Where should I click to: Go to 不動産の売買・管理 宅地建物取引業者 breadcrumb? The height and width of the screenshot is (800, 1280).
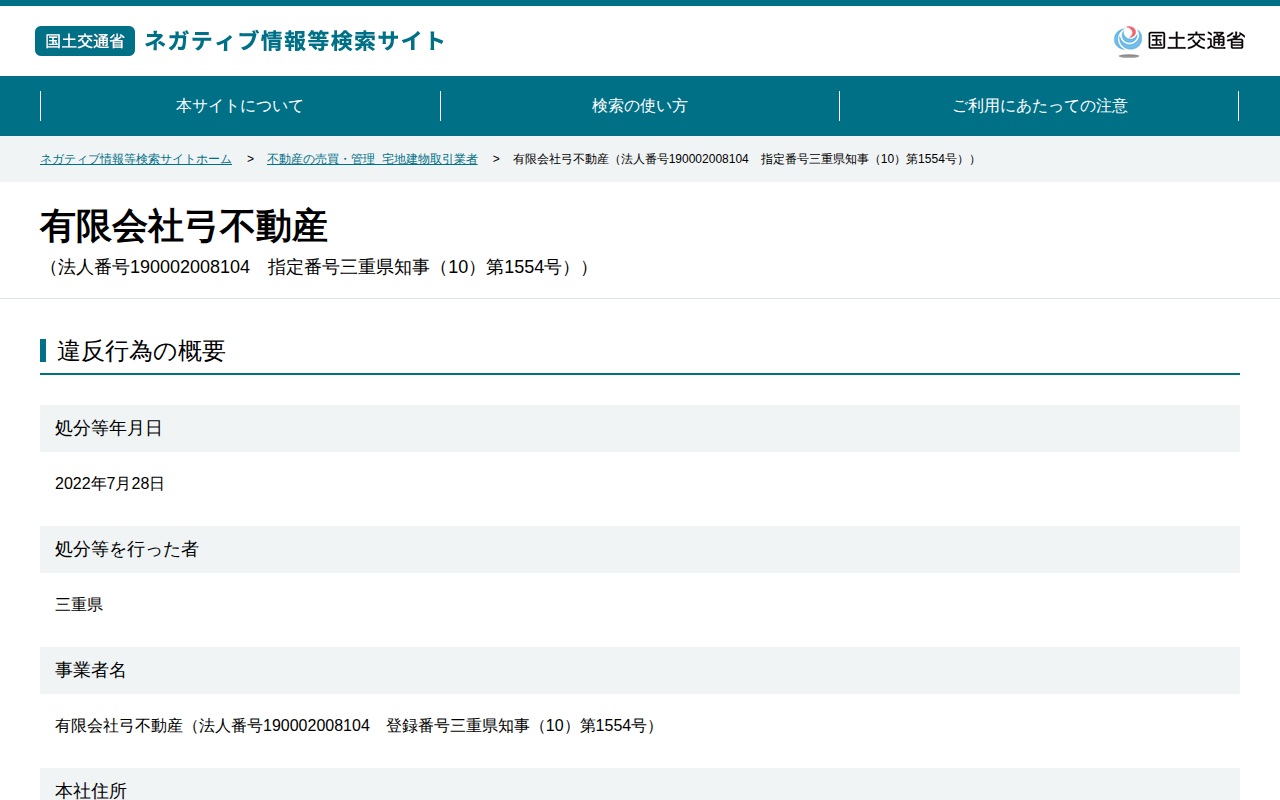point(372,159)
